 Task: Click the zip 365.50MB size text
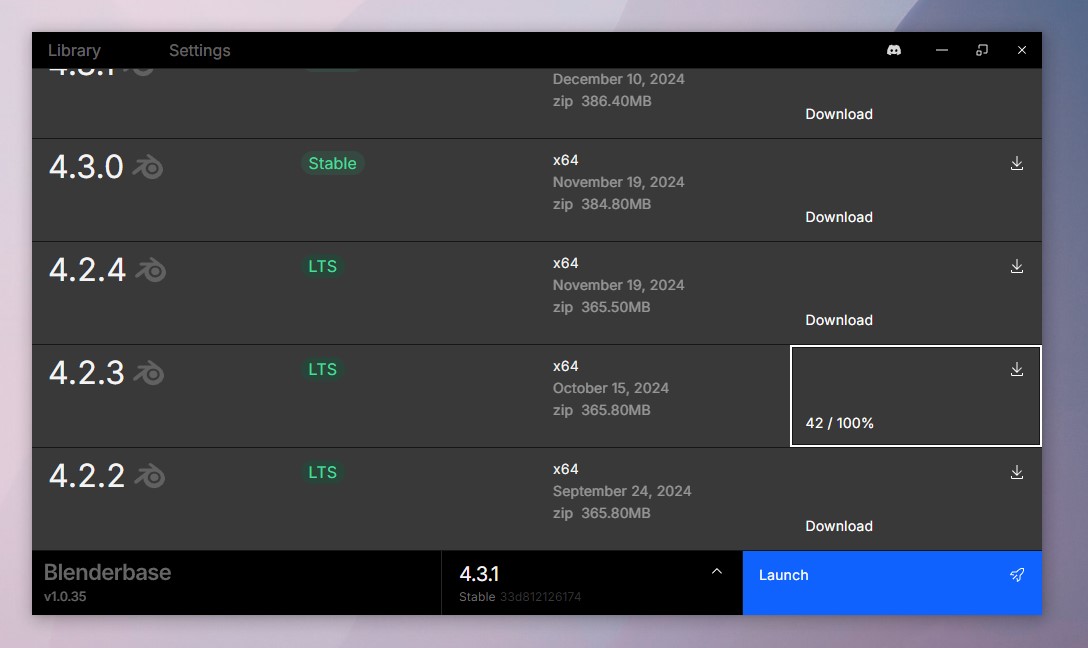(x=602, y=307)
